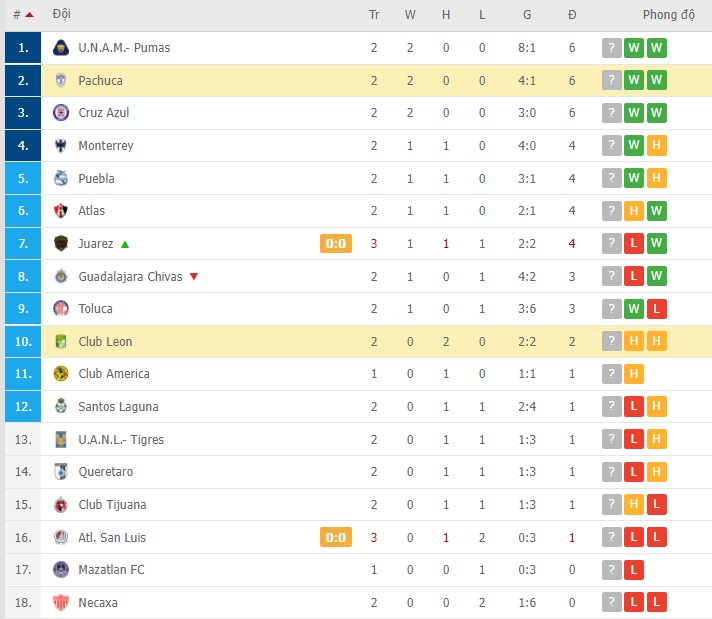
Task: Open the Toluca team link
Action: point(96,309)
